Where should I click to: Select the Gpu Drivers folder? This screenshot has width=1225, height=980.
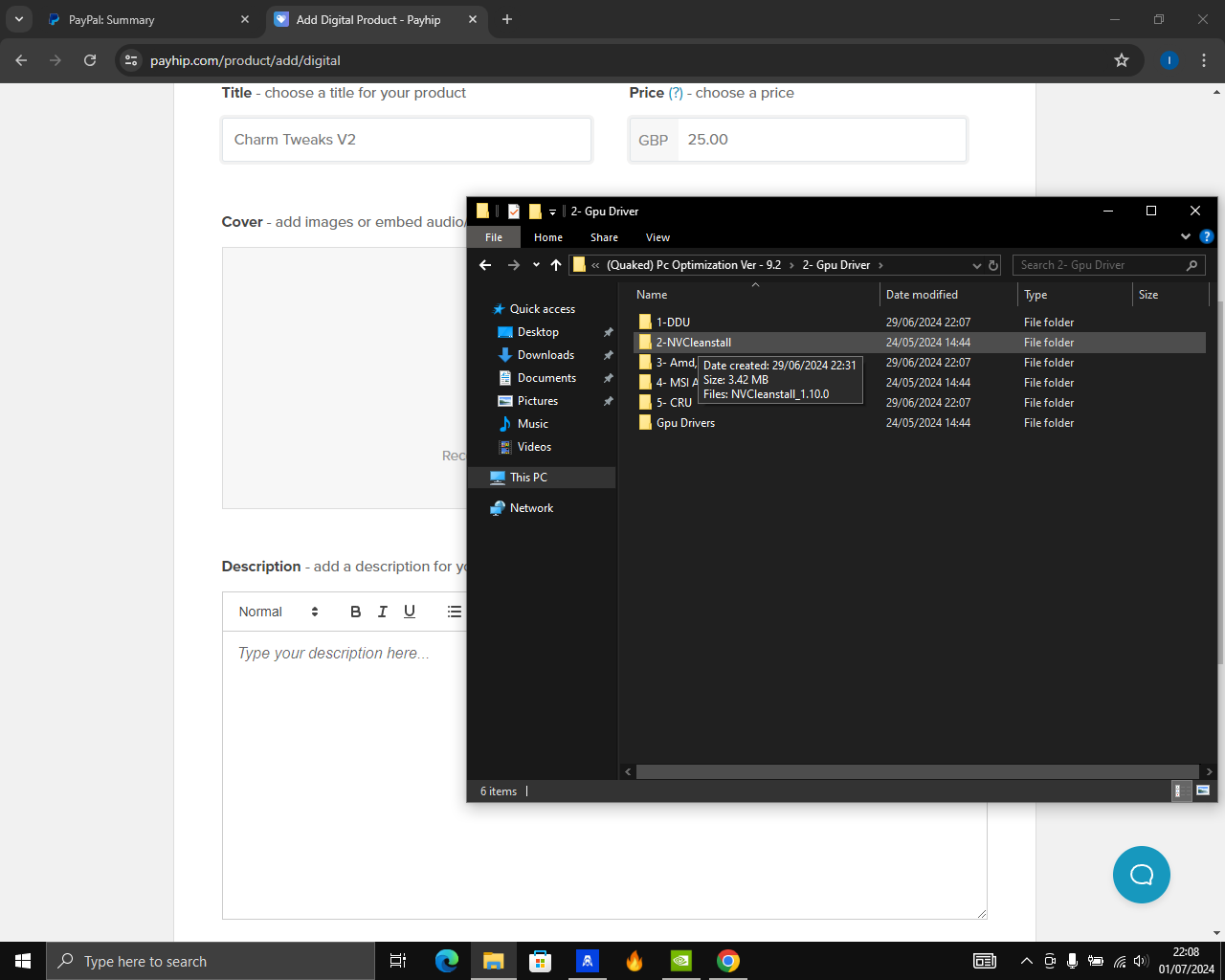[685, 423]
